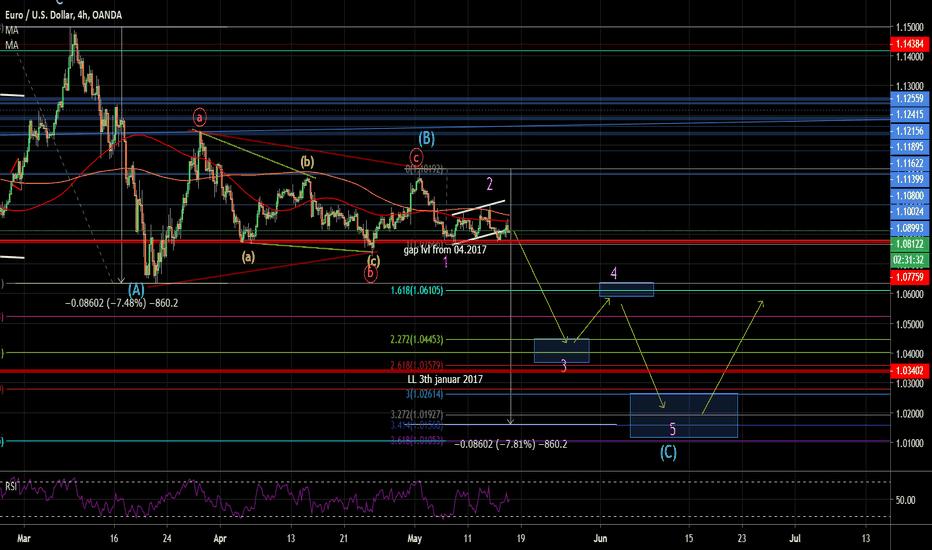932x550 pixels.
Task: Select the red 1.07759 price label
Action: click(909, 276)
